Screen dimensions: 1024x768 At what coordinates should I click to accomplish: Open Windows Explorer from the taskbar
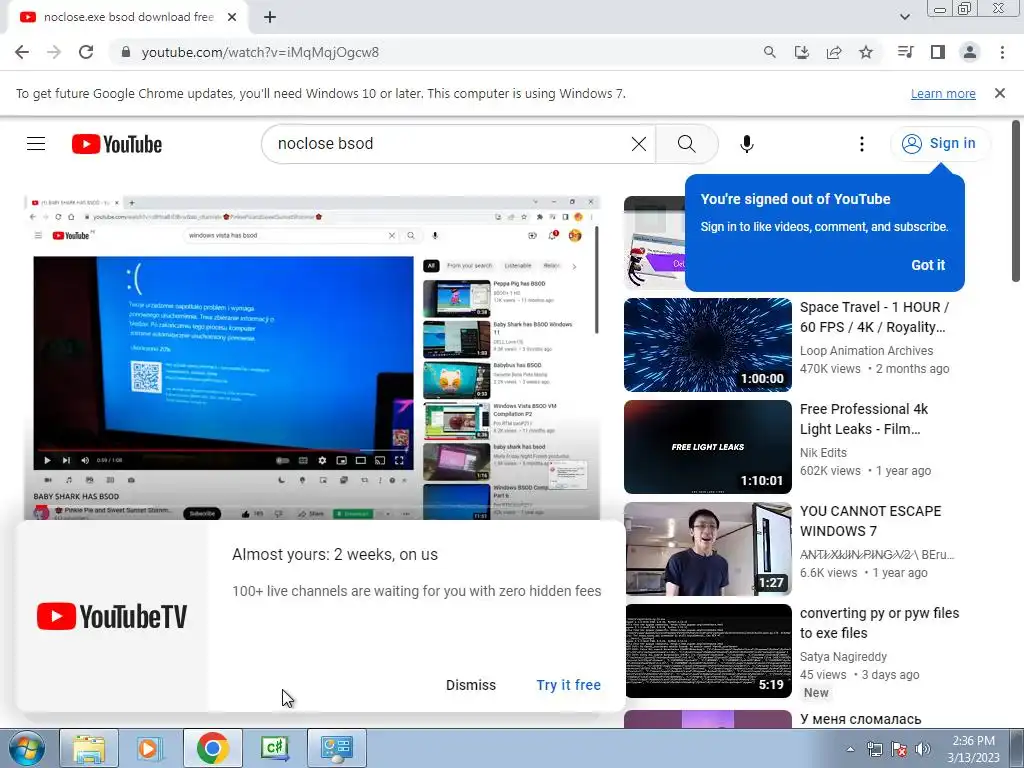(89, 748)
